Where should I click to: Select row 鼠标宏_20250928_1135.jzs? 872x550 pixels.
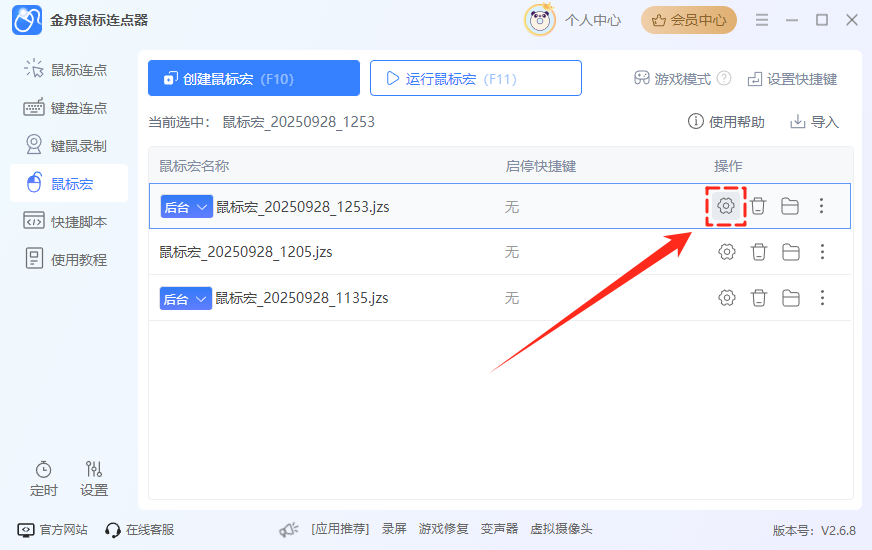click(500, 298)
